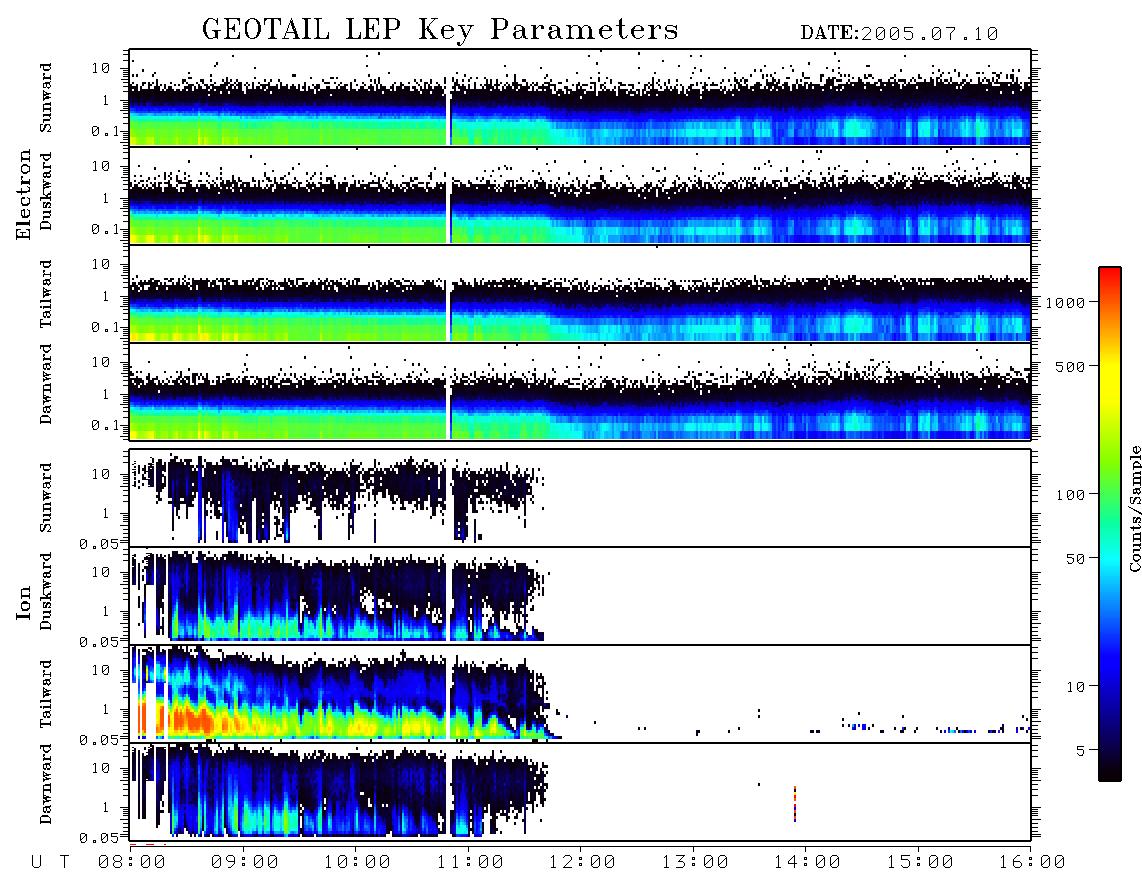
Task: Click the 'Counts/Sample' color bar label
Action: [x=1133, y=508]
